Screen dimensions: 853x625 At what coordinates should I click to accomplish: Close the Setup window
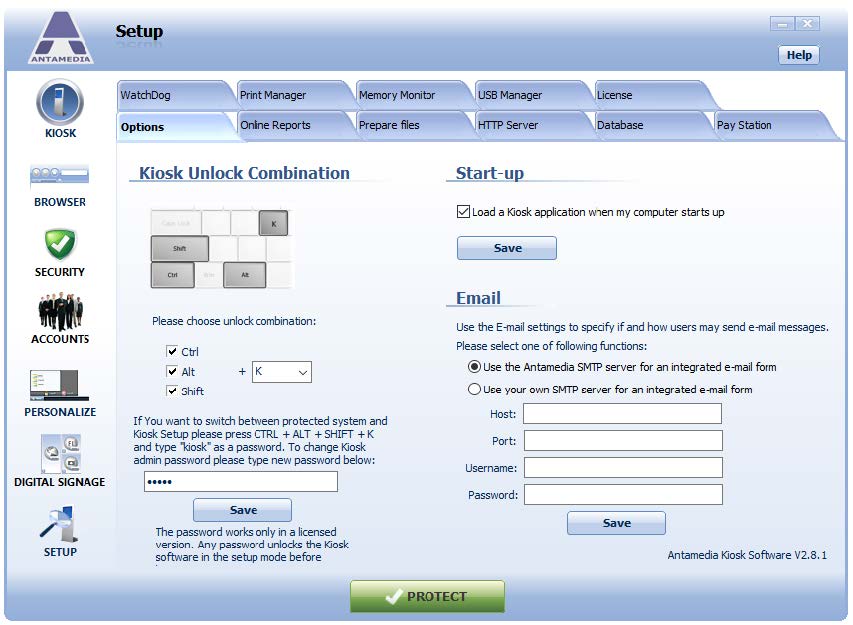point(807,24)
